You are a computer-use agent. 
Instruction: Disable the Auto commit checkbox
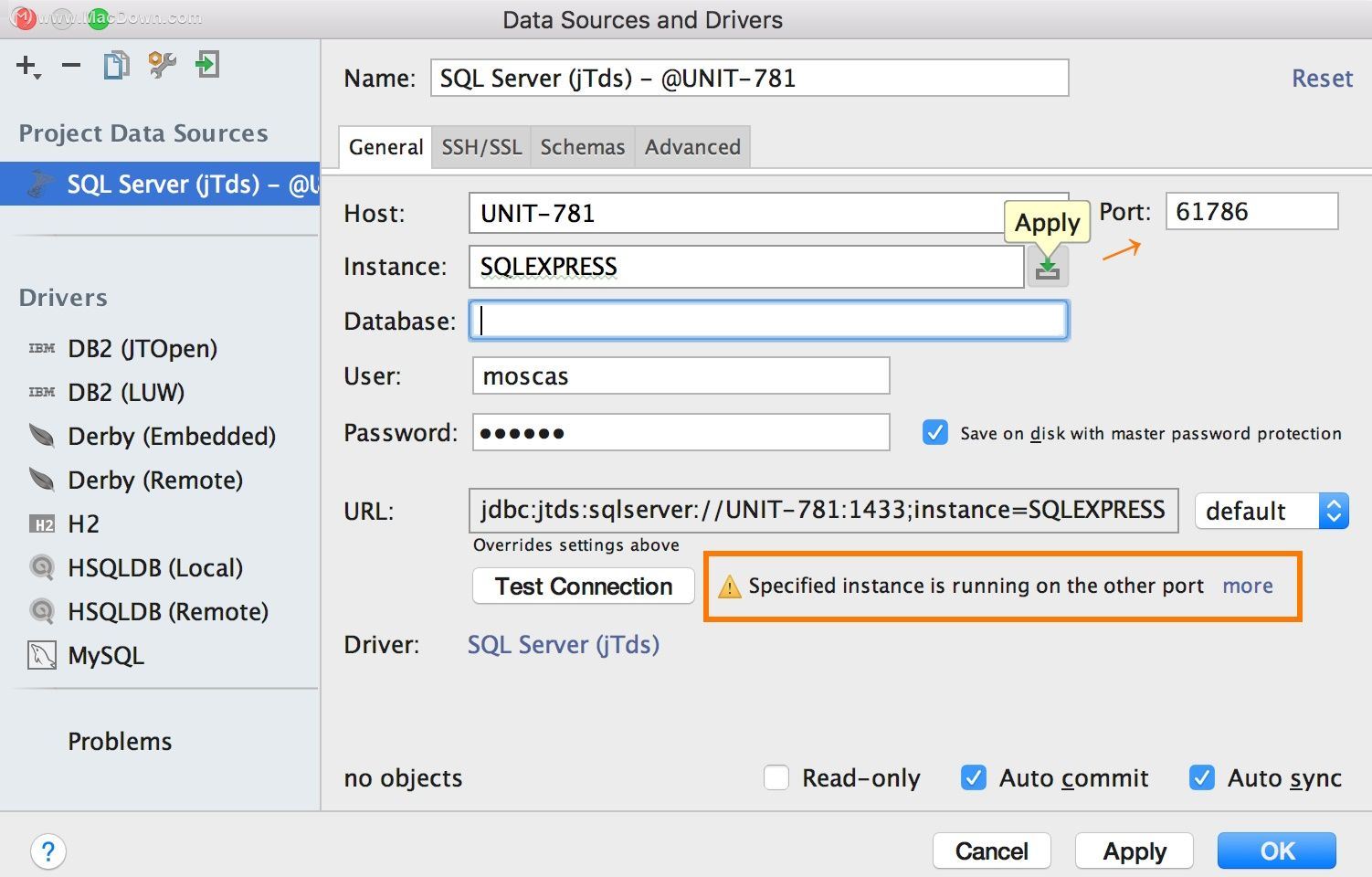coord(974,777)
